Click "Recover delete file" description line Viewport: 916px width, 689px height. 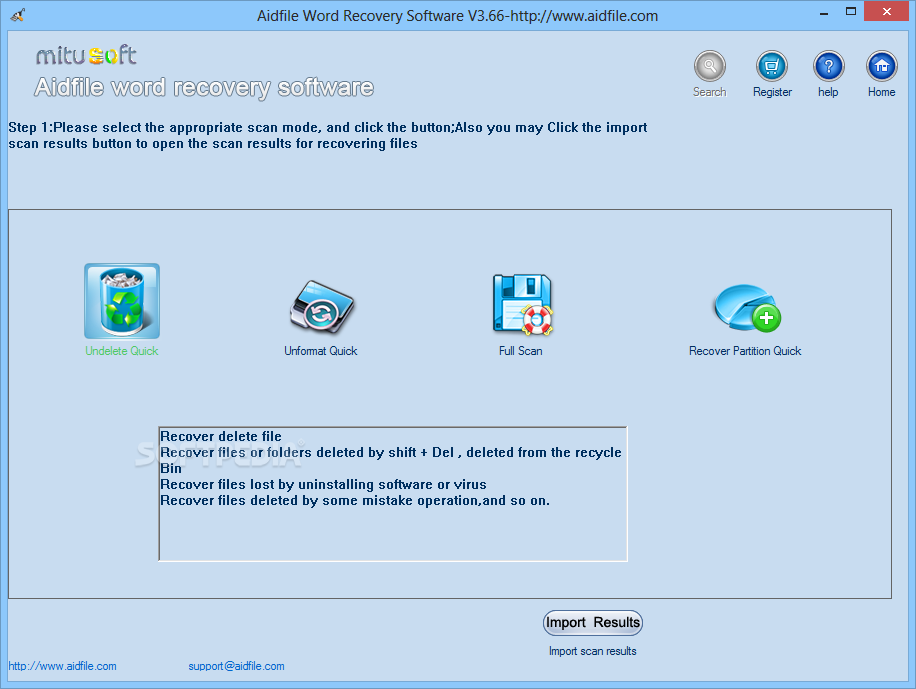click(221, 437)
